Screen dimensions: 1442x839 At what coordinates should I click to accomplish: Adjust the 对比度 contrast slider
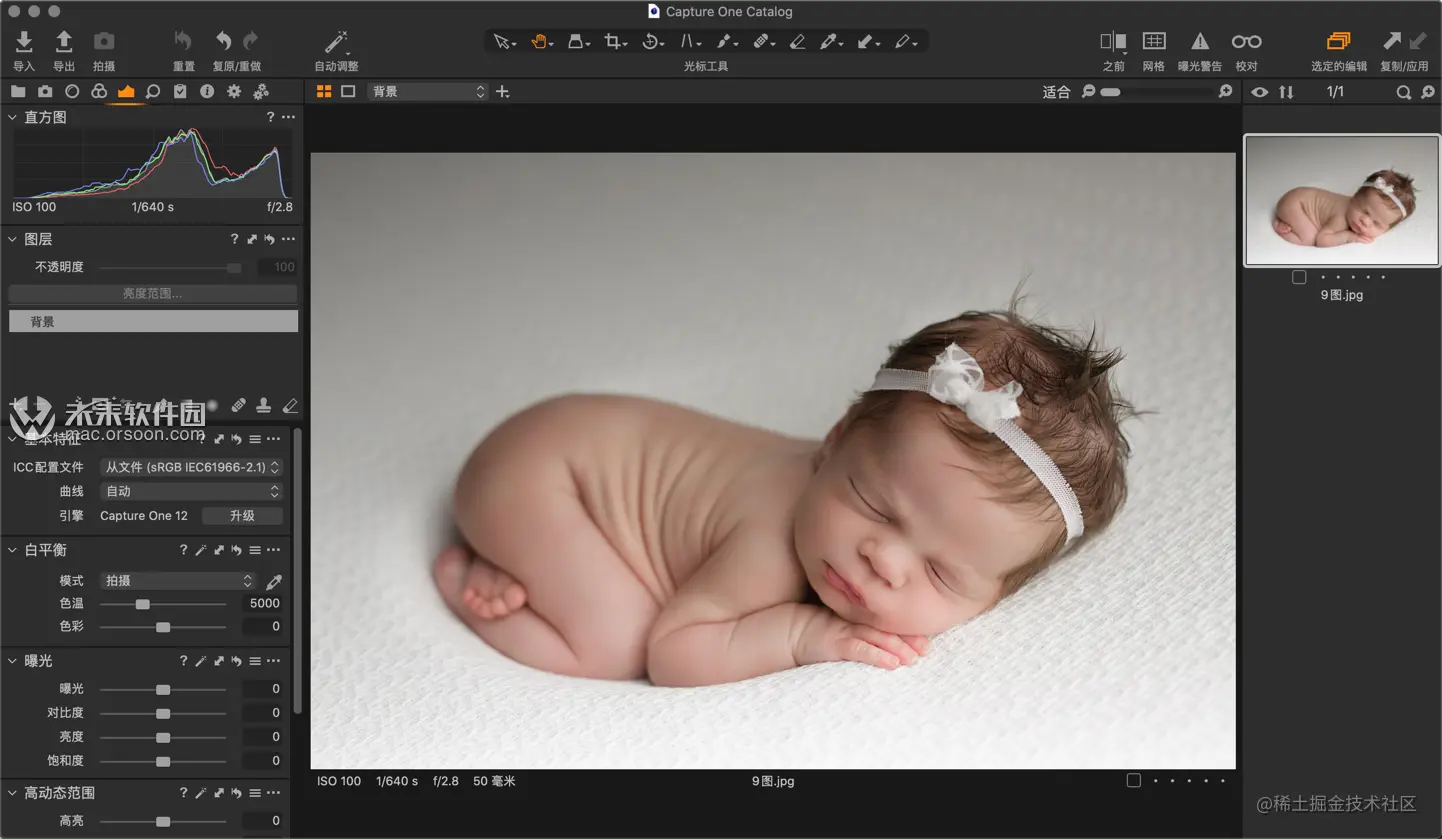(163, 713)
